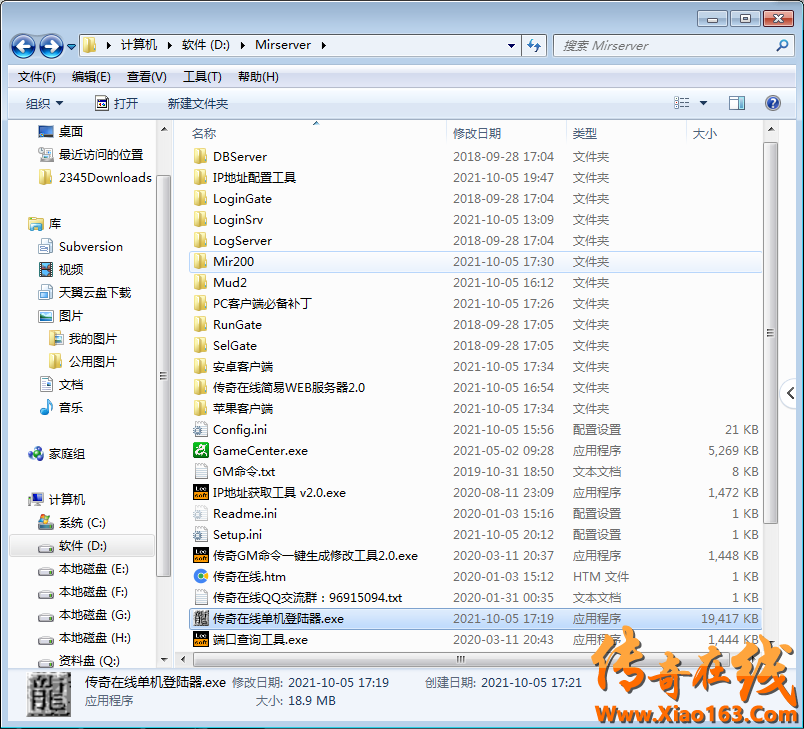Click the file list vertical scrollbar thumb
This screenshot has width=804, height=729.
tap(770, 333)
